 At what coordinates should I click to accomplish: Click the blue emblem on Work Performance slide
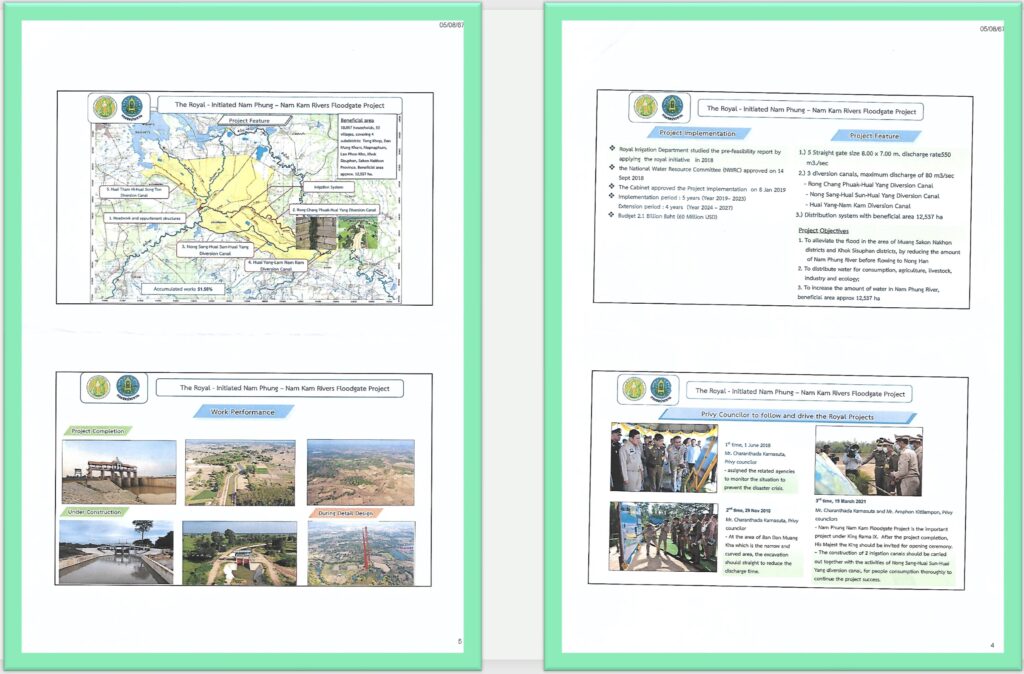(x=128, y=387)
